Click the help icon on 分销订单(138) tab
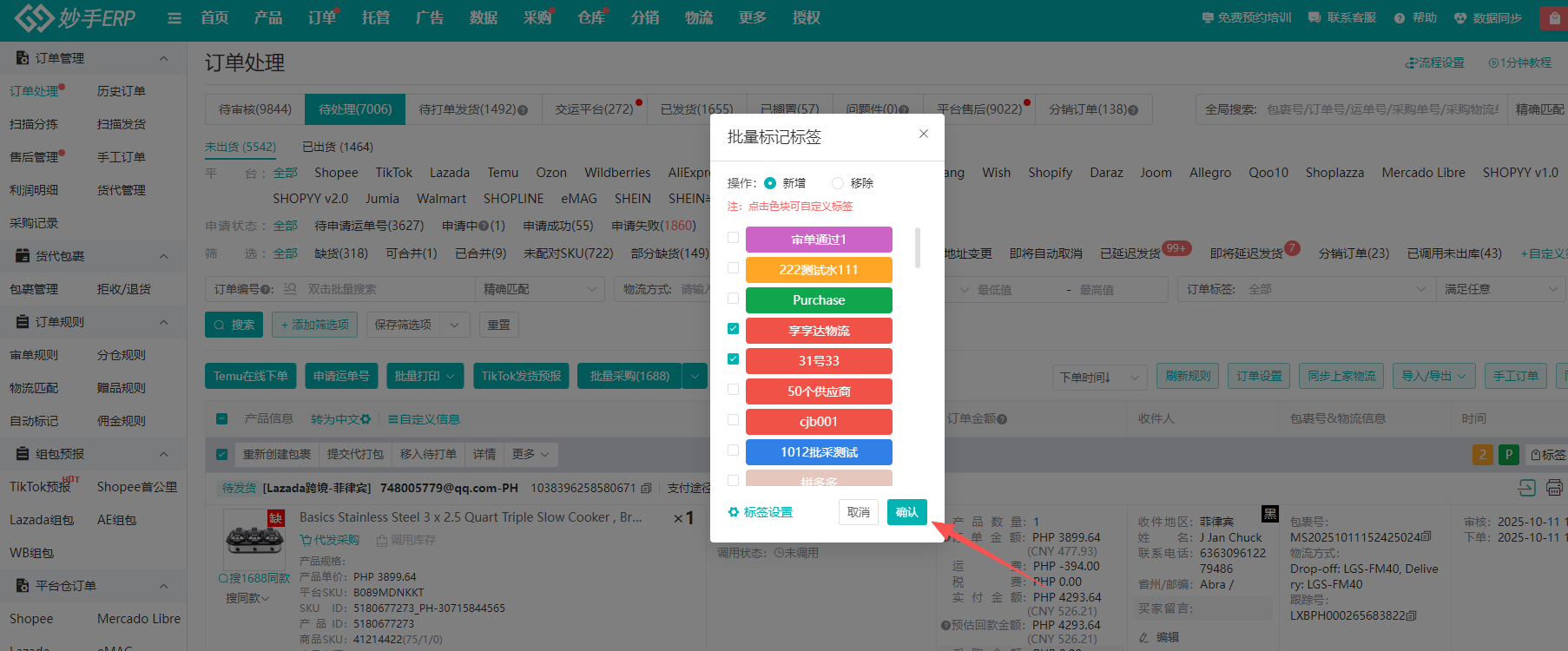The height and width of the screenshot is (651, 1568). (1133, 110)
